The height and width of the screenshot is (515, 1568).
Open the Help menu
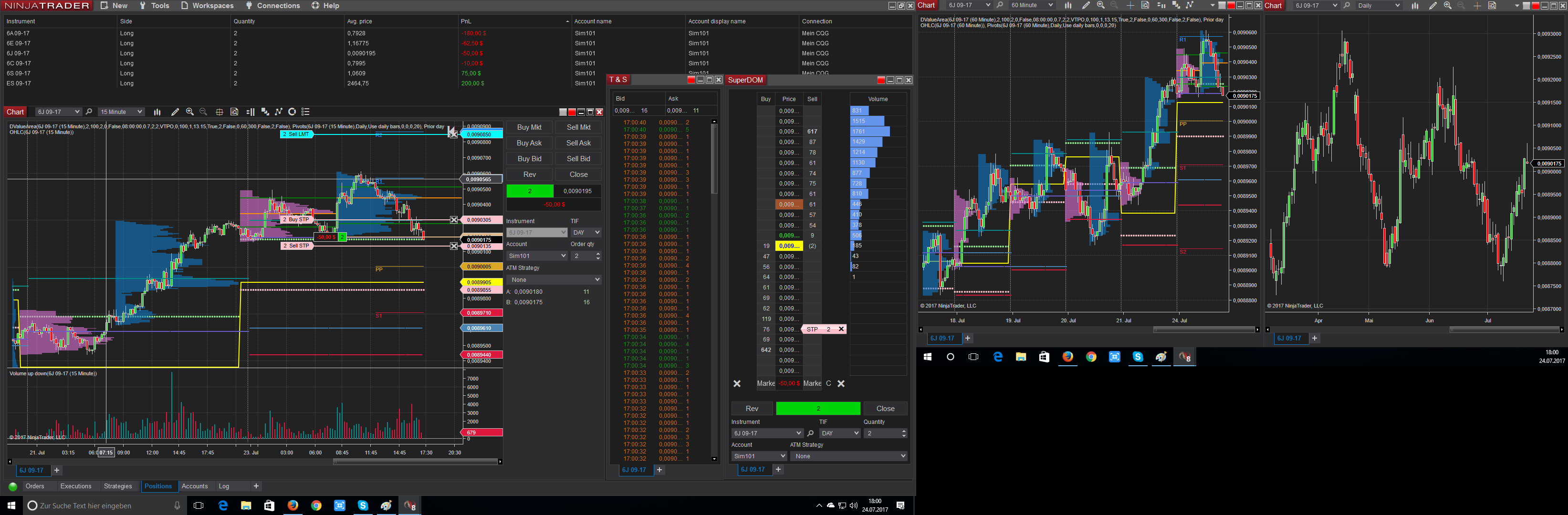pos(325,5)
